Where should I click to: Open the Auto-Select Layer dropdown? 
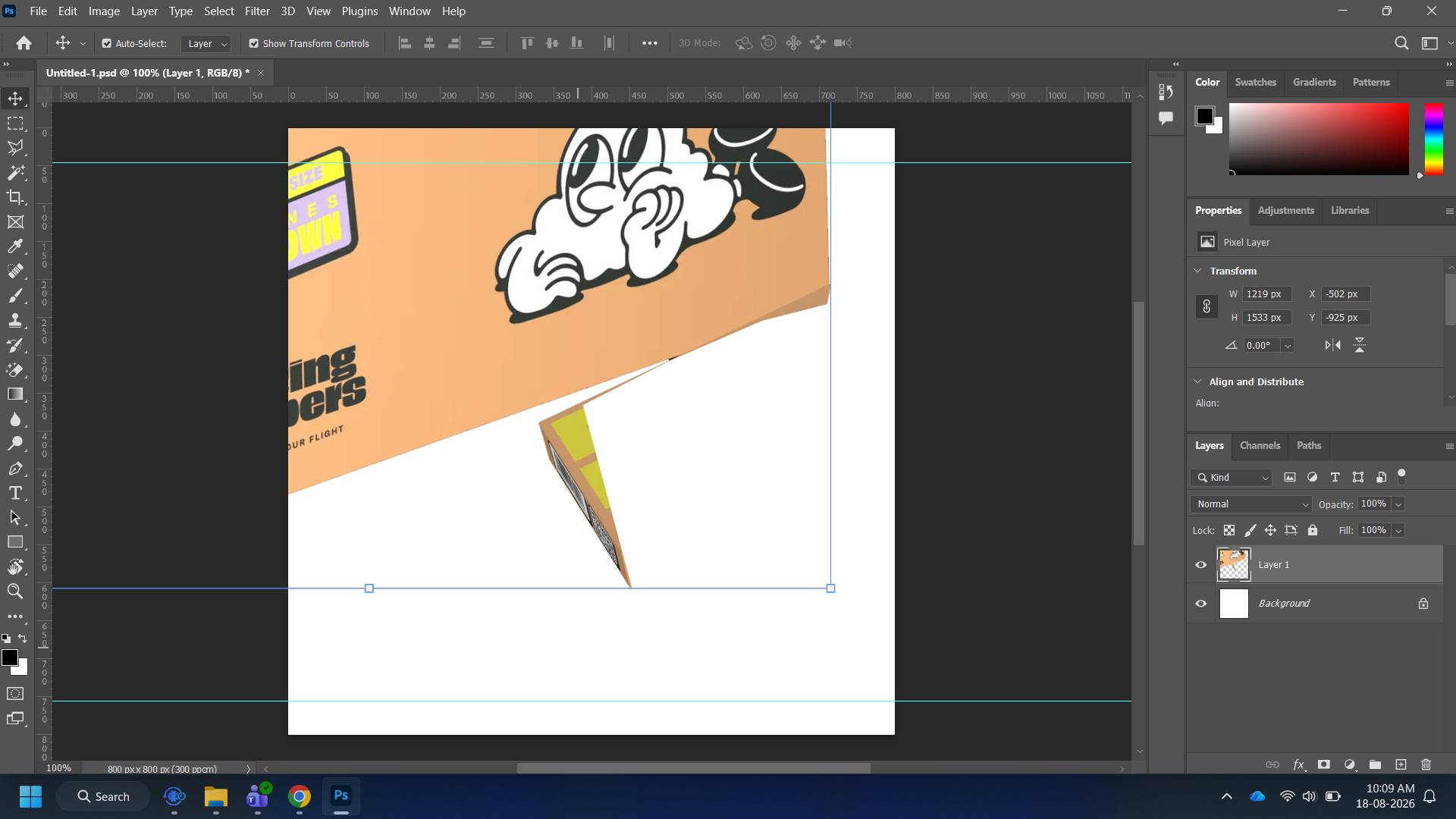coord(206,43)
